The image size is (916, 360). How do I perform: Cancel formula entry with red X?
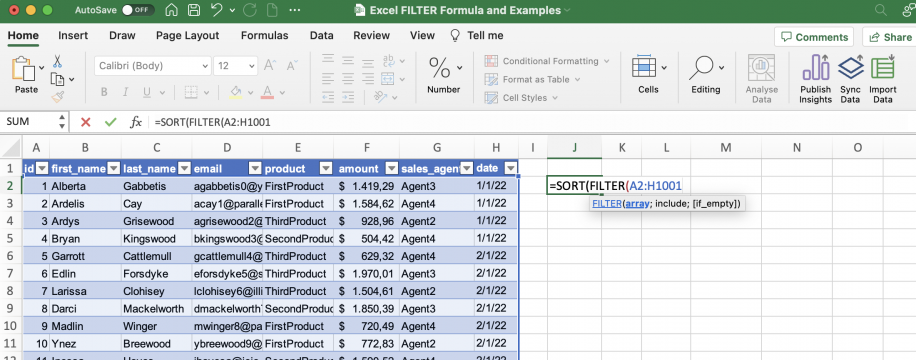coord(86,122)
